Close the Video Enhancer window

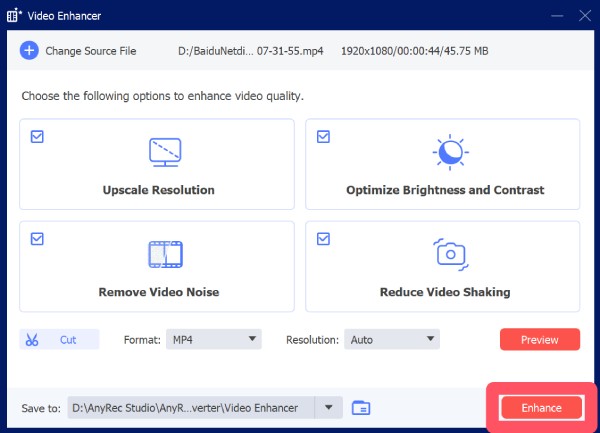583,16
